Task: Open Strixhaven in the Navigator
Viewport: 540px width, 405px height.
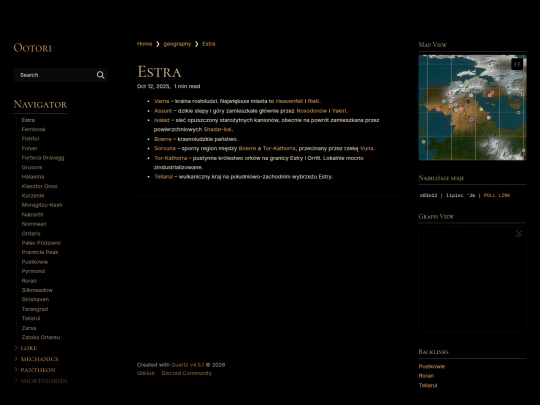Action: click(35, 299)
